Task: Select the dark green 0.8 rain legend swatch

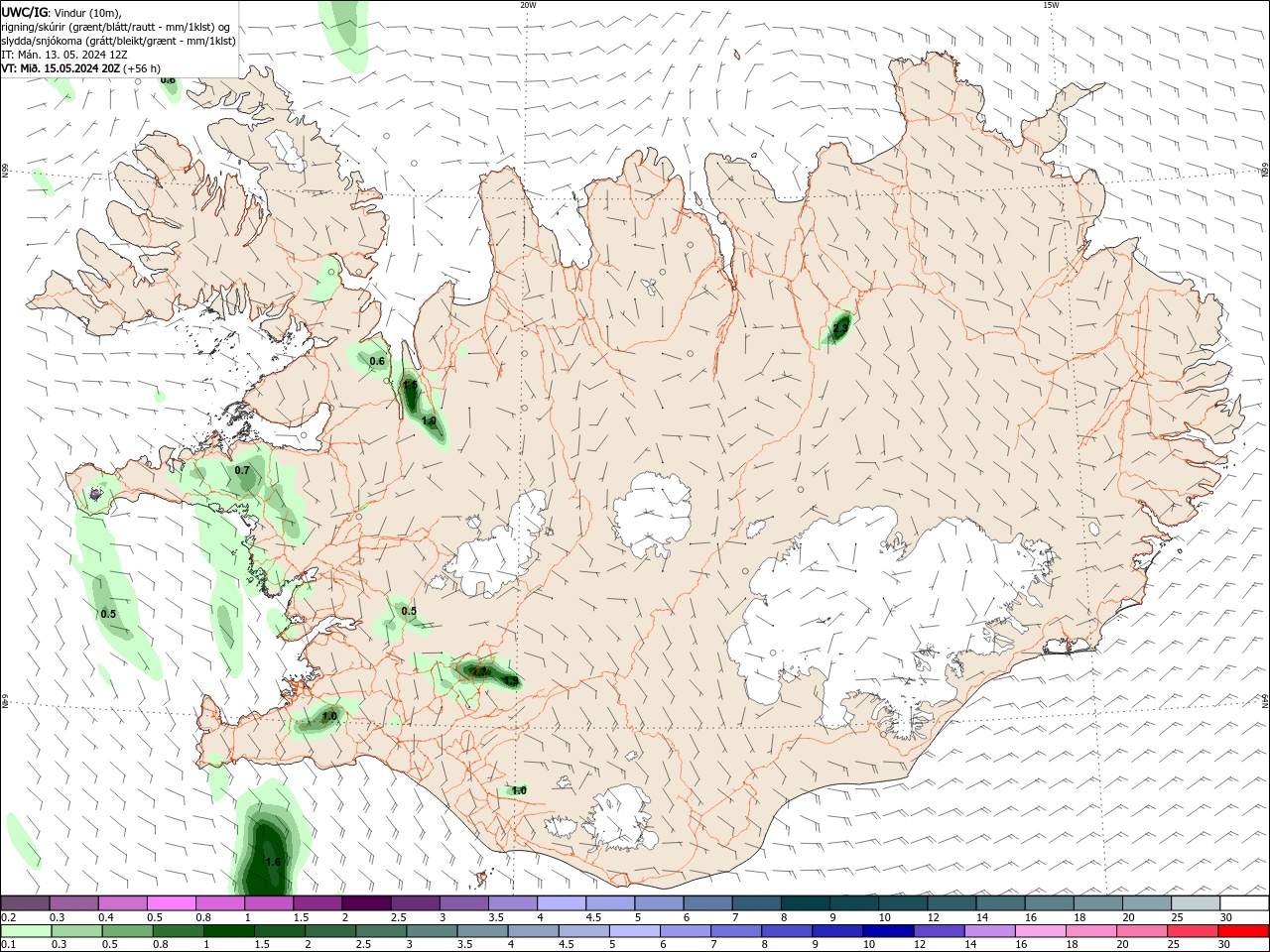Action: tap(177, 931)
